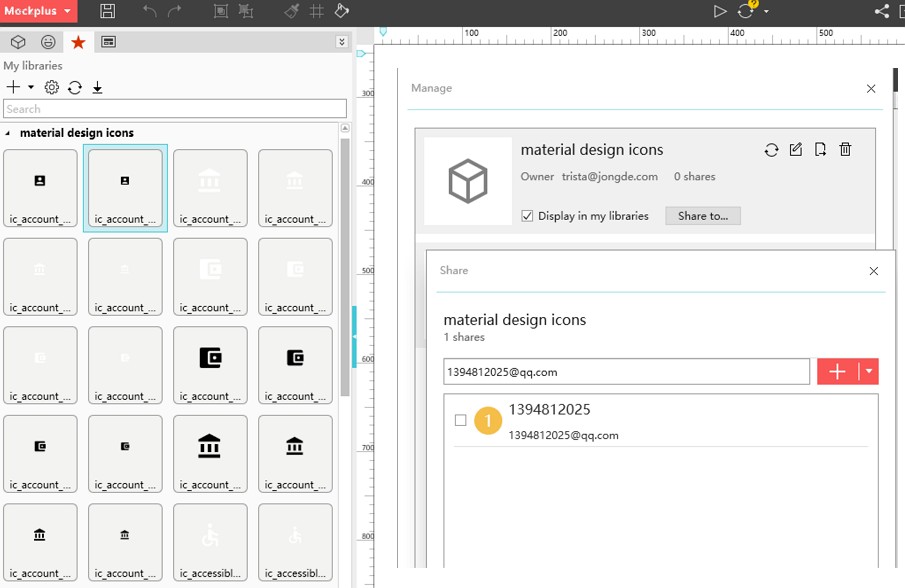The width and height of the screenshot is (905, 588).
Task: Open the Mockplus main menu
Action: tap(38, 11)
